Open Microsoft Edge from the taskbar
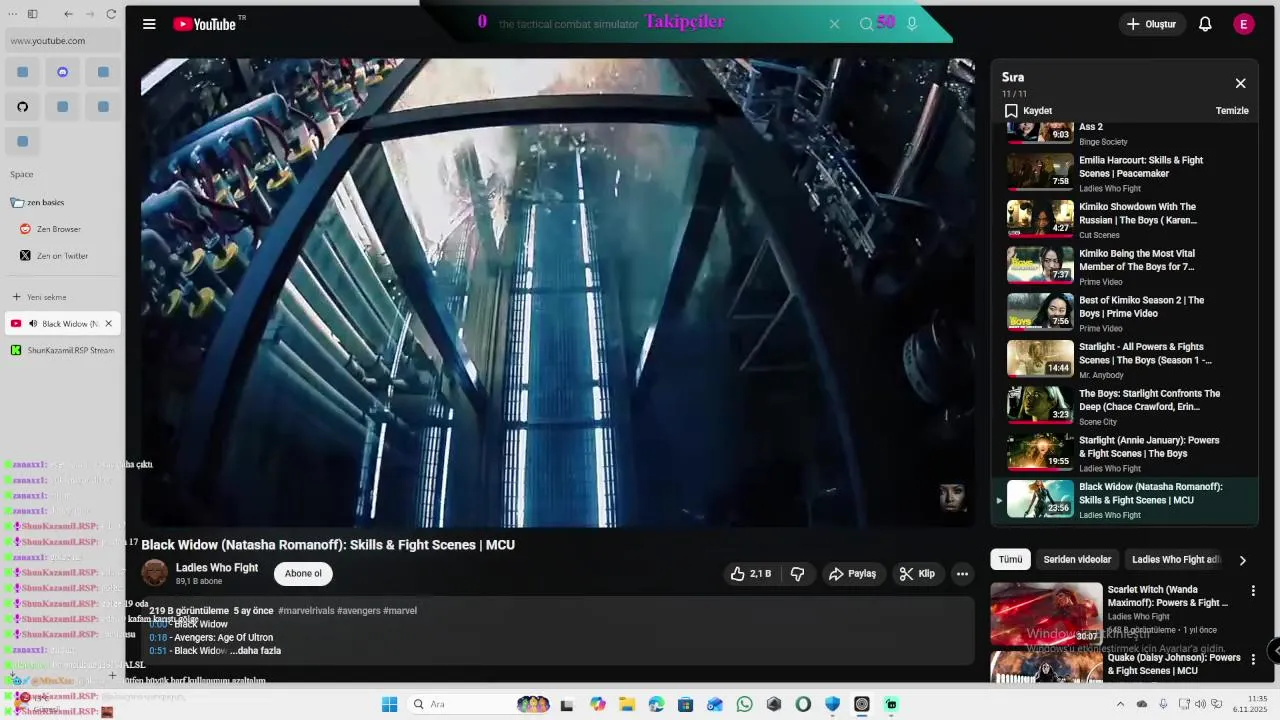The height and width of the screenshot is (720, 1280). 656,704
